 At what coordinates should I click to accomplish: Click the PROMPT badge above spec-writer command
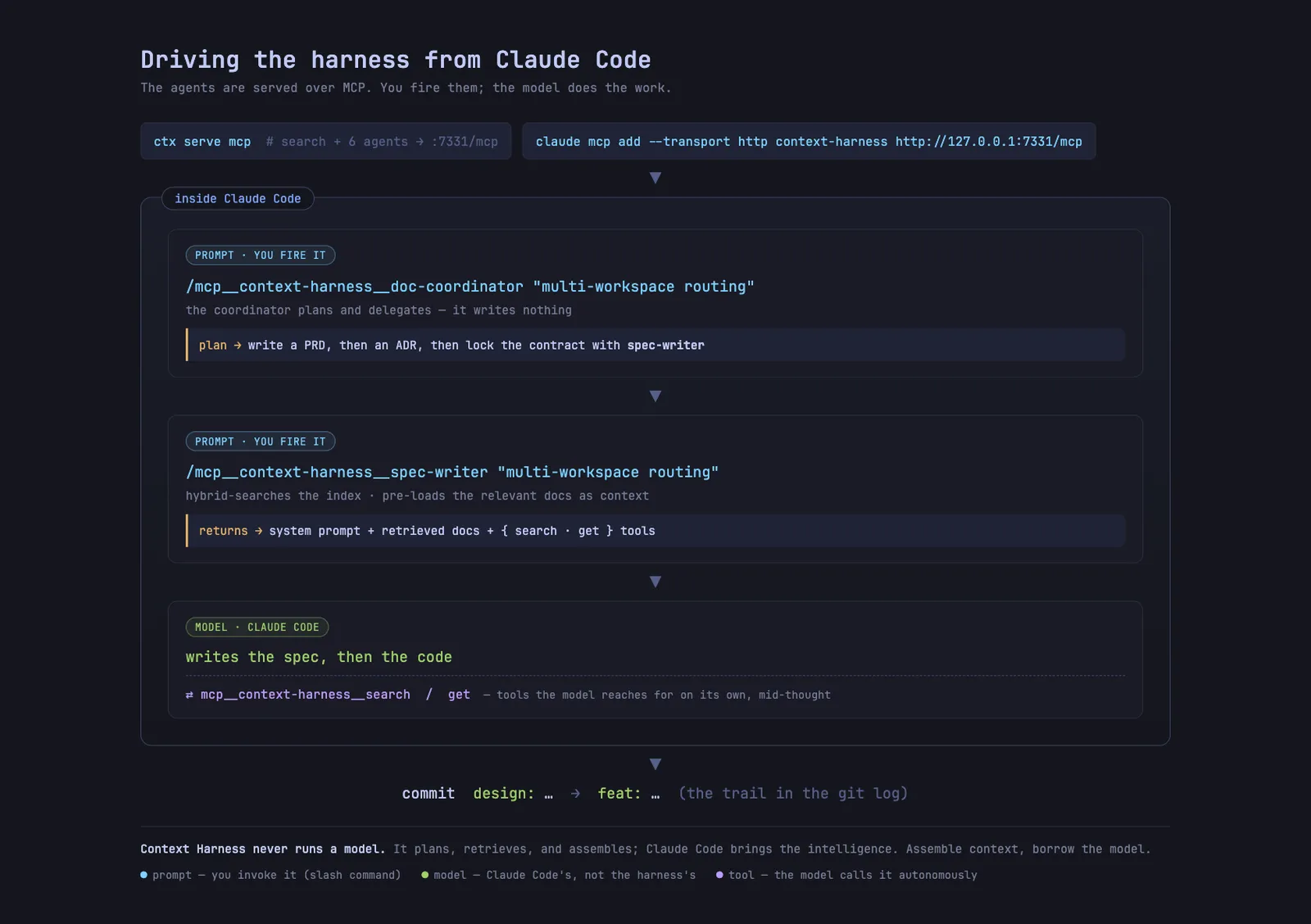pos(261,442)
